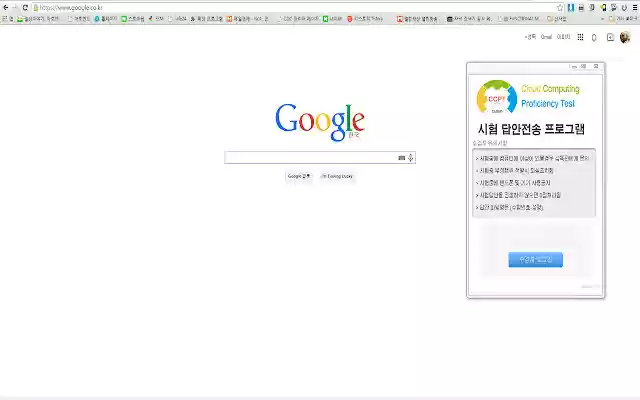Bookmark this page with the star icon
Screen dimensions: 640x400
[x=560, y=7]
